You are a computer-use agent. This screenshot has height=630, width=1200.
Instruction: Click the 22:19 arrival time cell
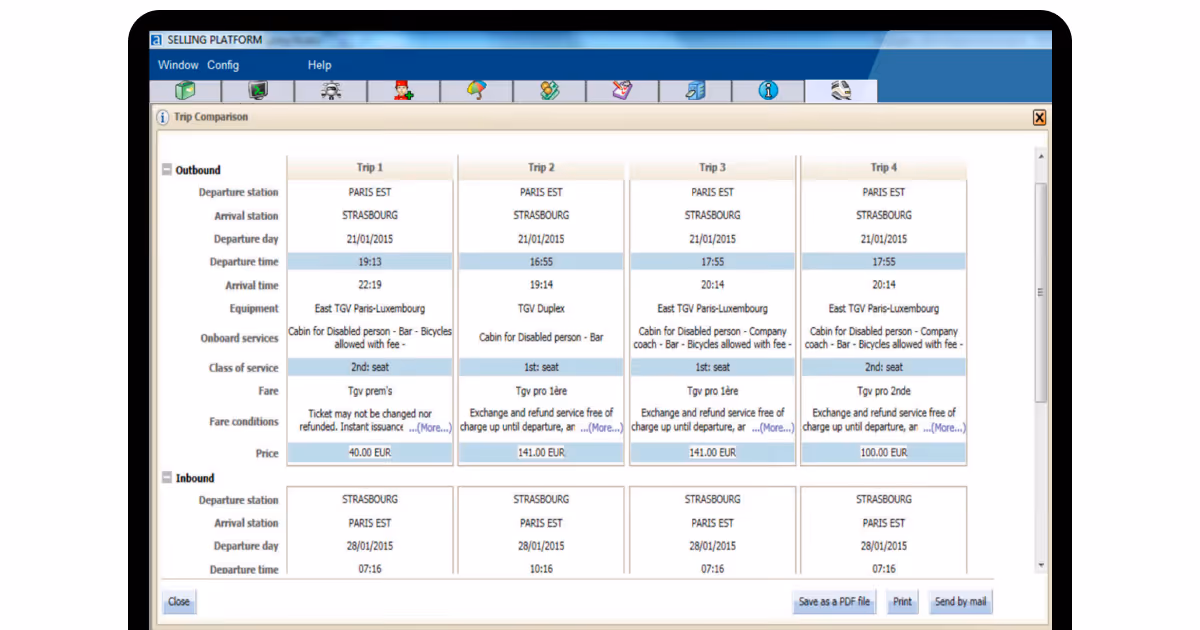pyautogui.click(x=370, y=285)
